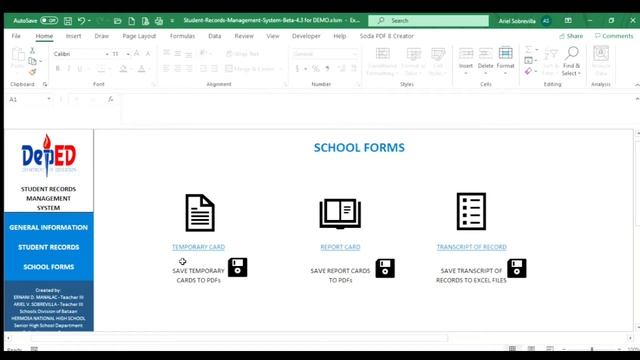The width and height of the screenshot is (640, 360).
Task: Expand the formula bar chevron
Action: tap(637, 99)
